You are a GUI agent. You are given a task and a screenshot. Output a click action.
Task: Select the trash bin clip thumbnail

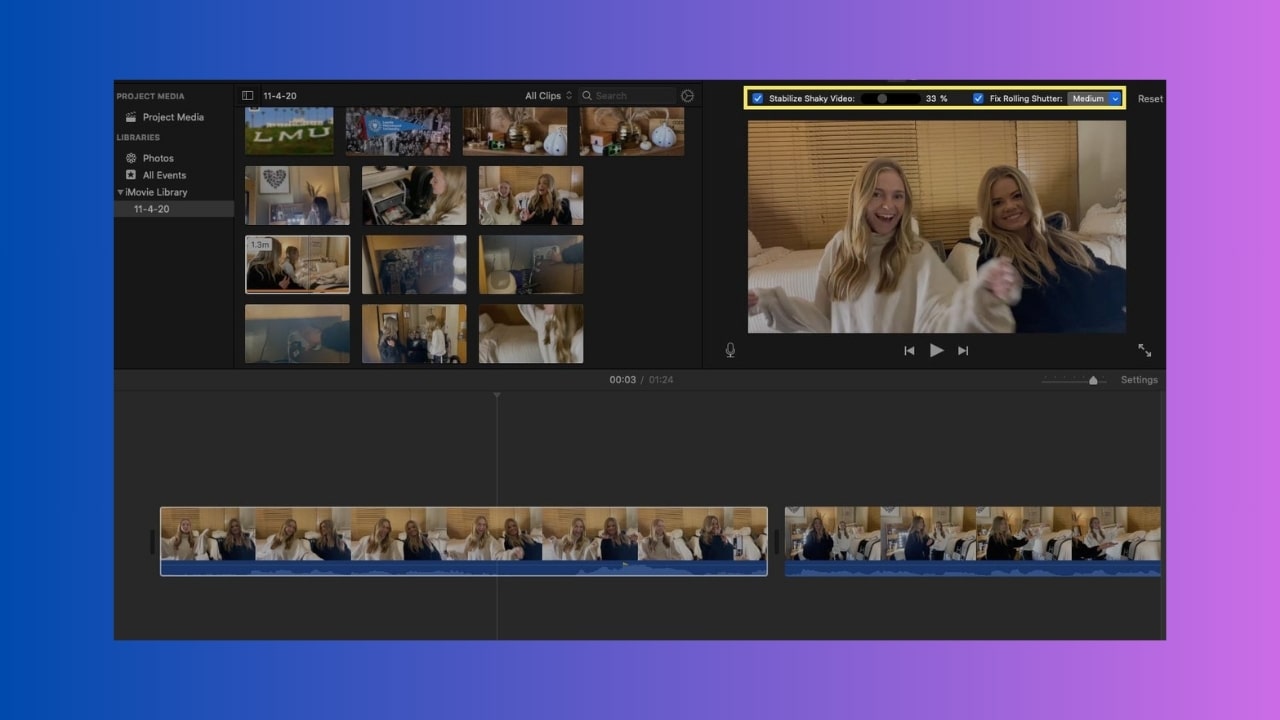531,264
